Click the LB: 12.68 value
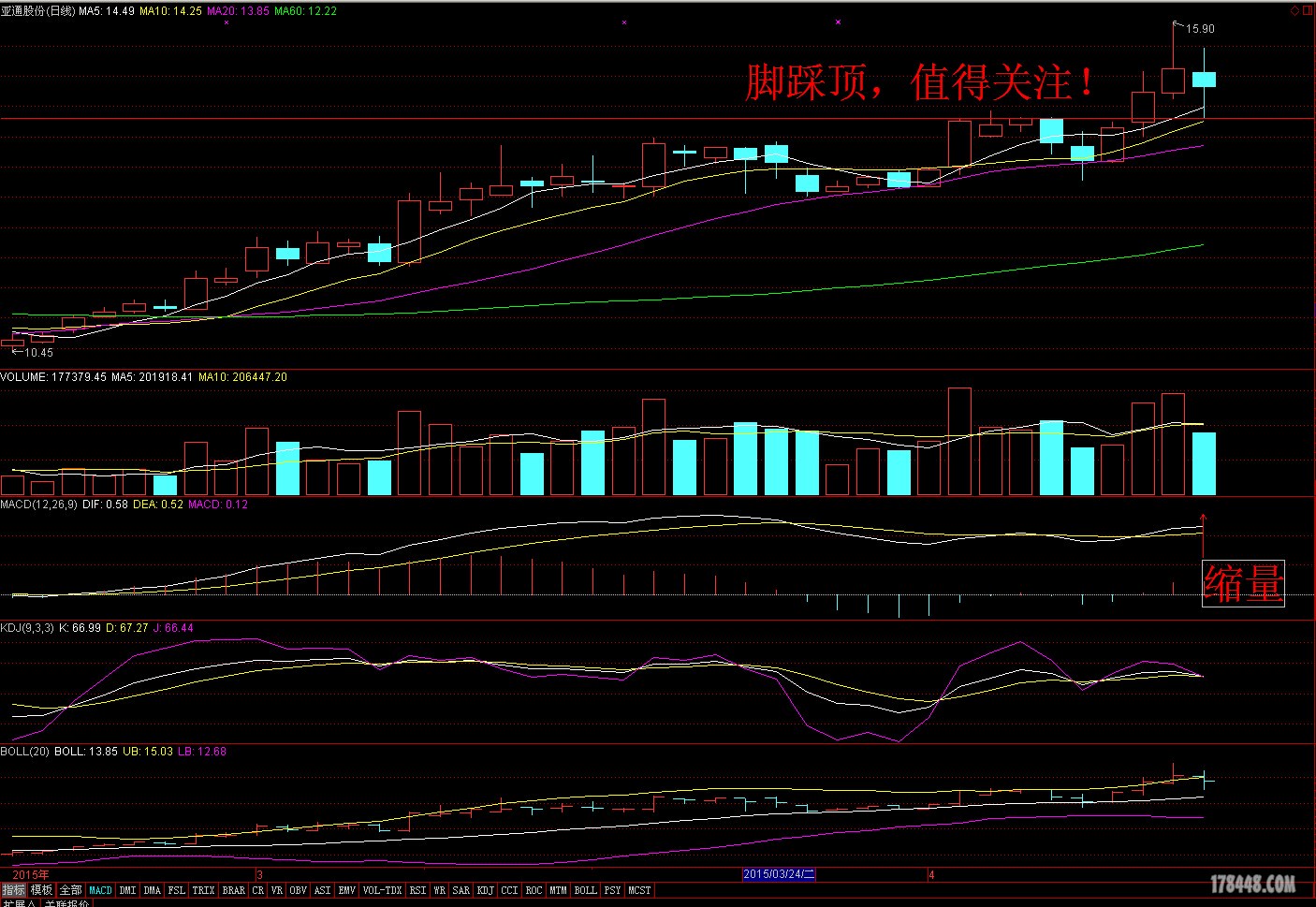 202,752
